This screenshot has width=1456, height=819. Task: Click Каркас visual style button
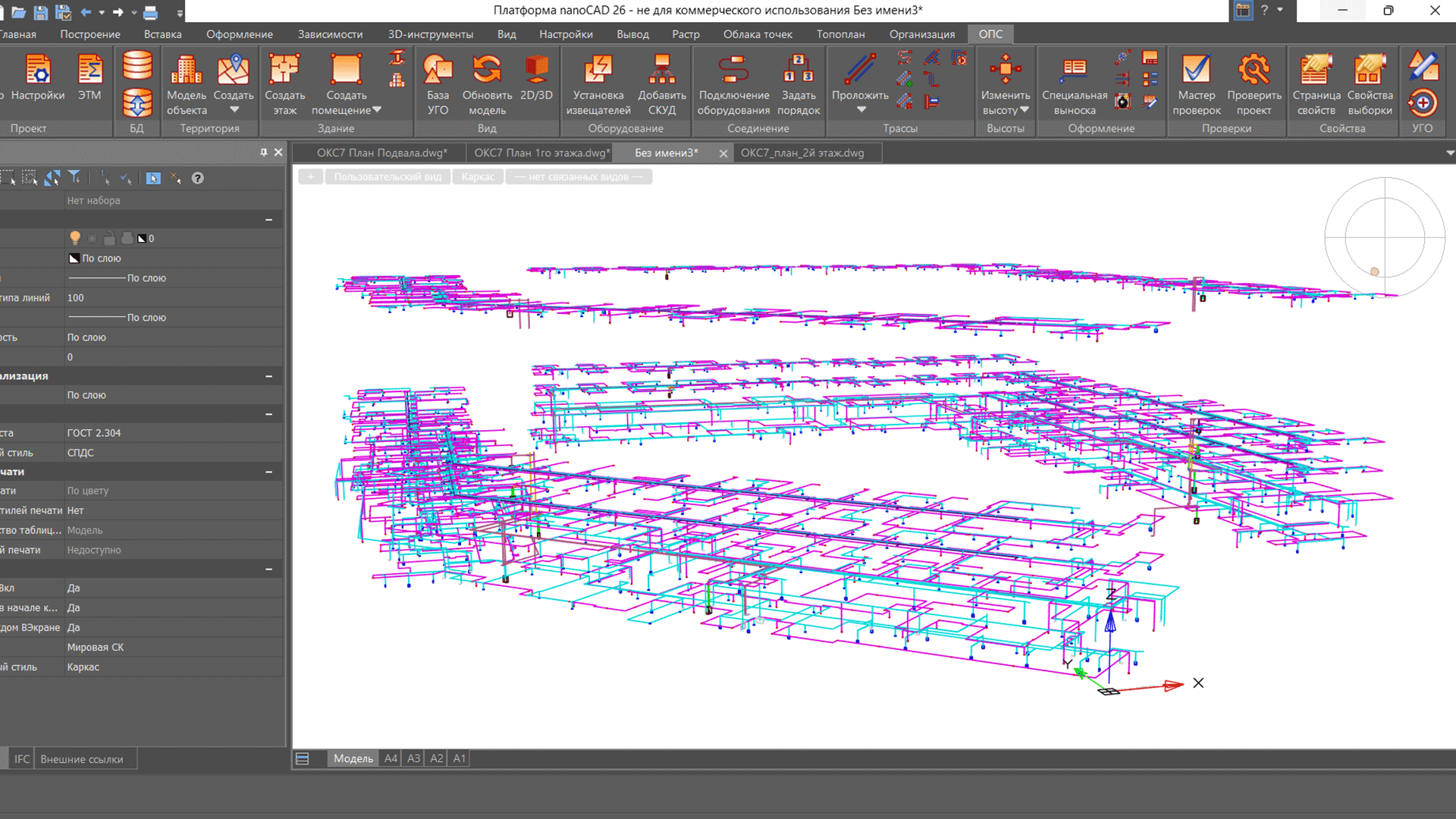coord(478,177)
